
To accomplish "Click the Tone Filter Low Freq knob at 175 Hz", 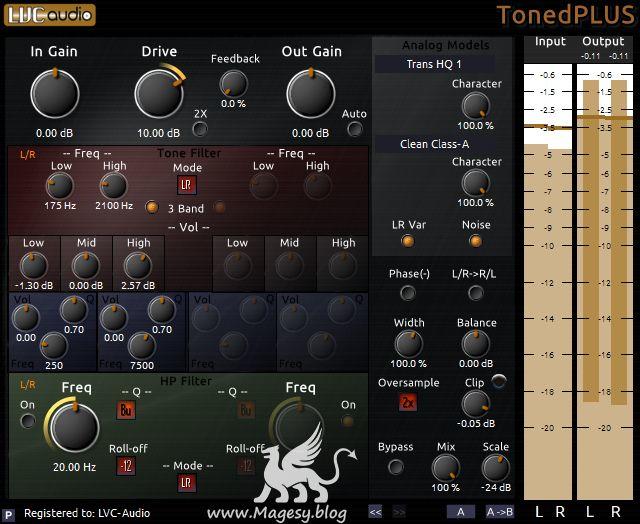I will (60, 186).
